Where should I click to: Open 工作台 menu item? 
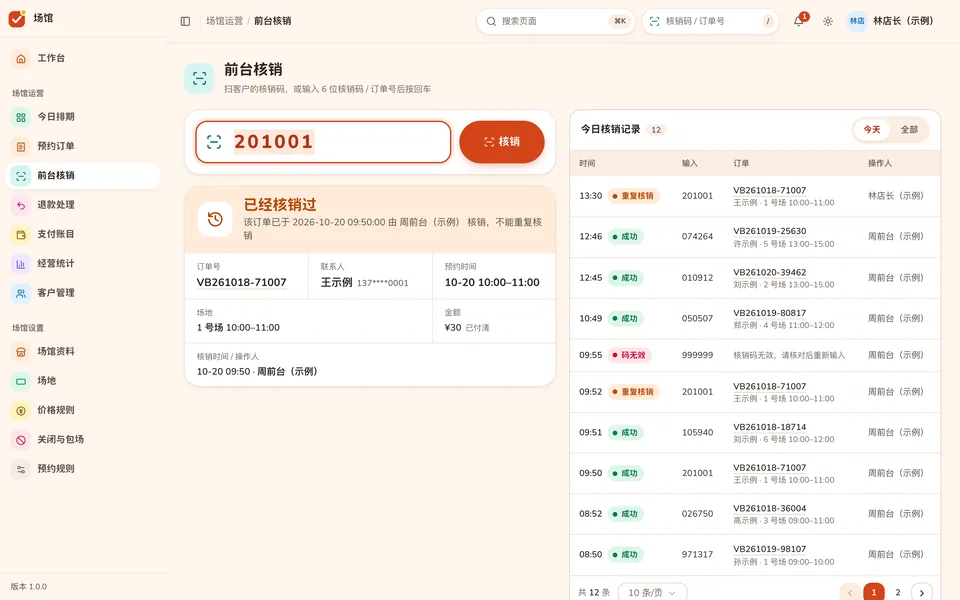[x=83, y=58]
